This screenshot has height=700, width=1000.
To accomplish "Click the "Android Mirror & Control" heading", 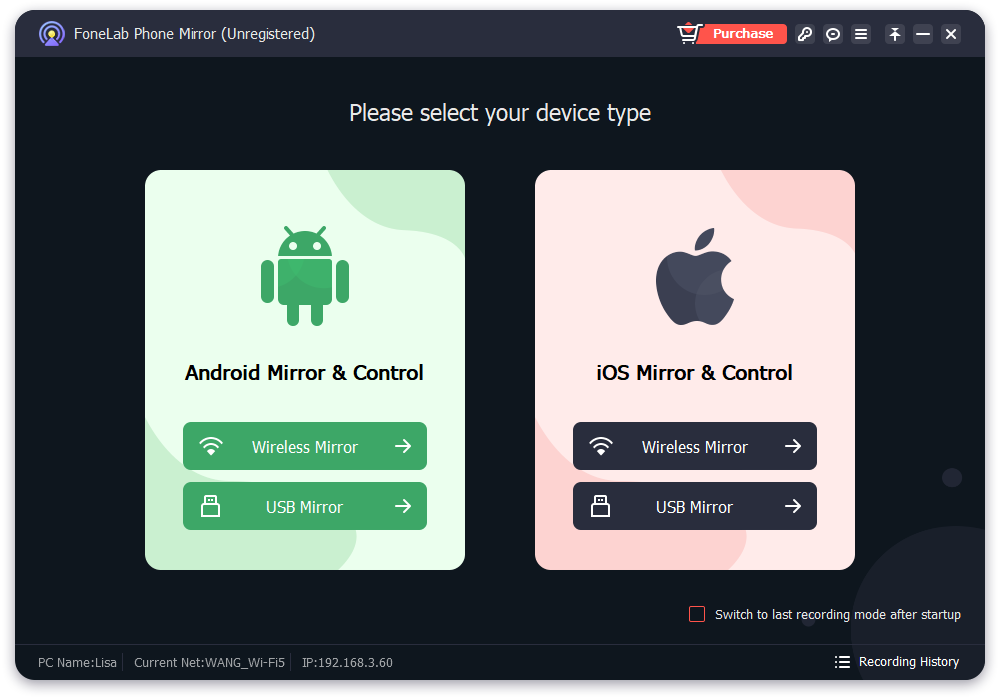I will coord(304,372).
